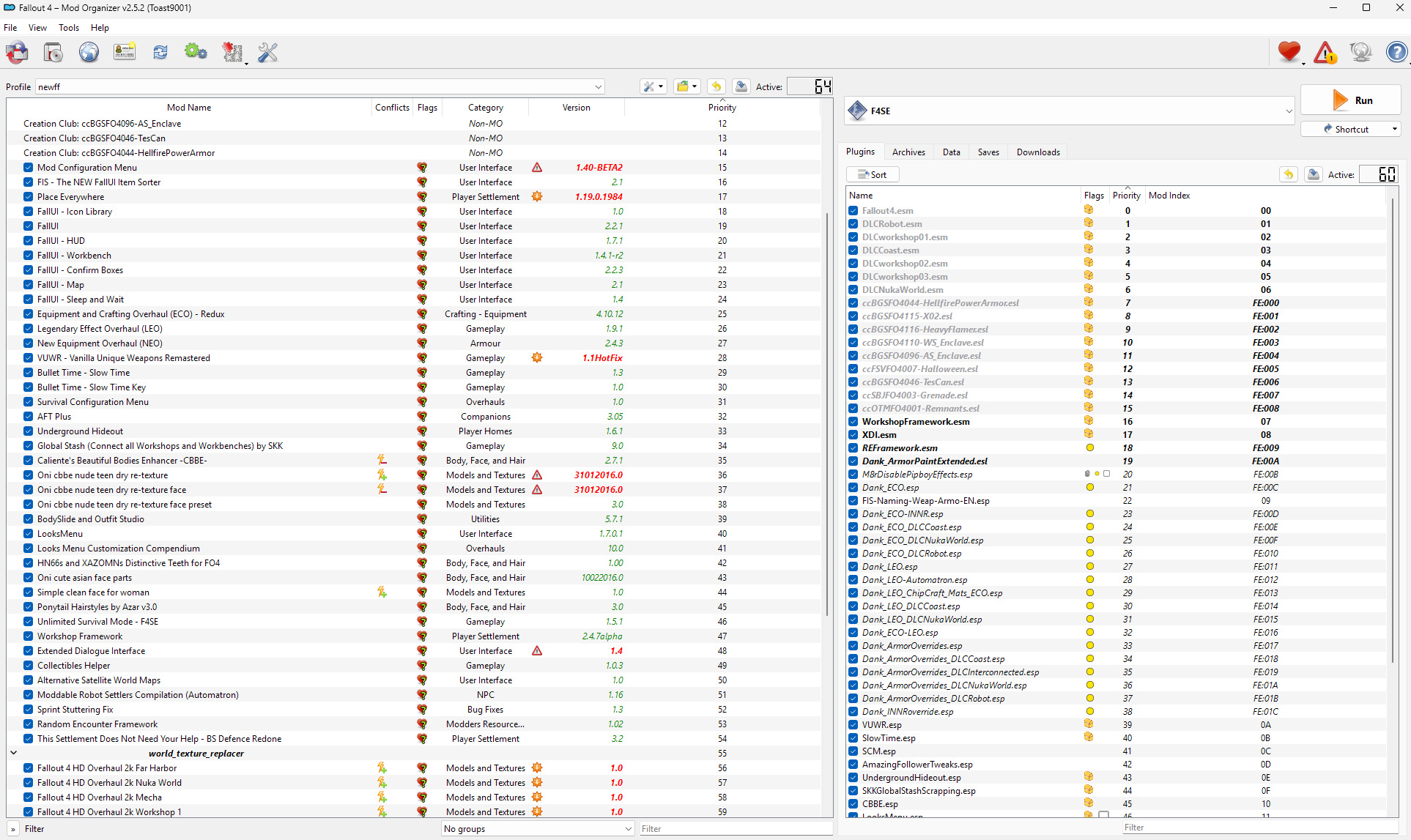The height and width of the screenshot is (840, 1411).
Task: Click the Run button
Action: click(1350, 100)
